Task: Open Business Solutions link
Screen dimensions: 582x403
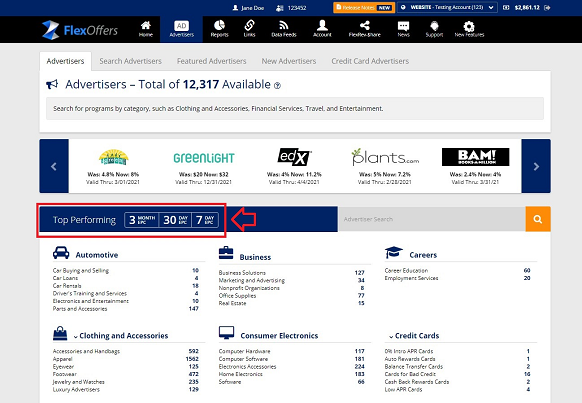Action: [x=242, y=273]
